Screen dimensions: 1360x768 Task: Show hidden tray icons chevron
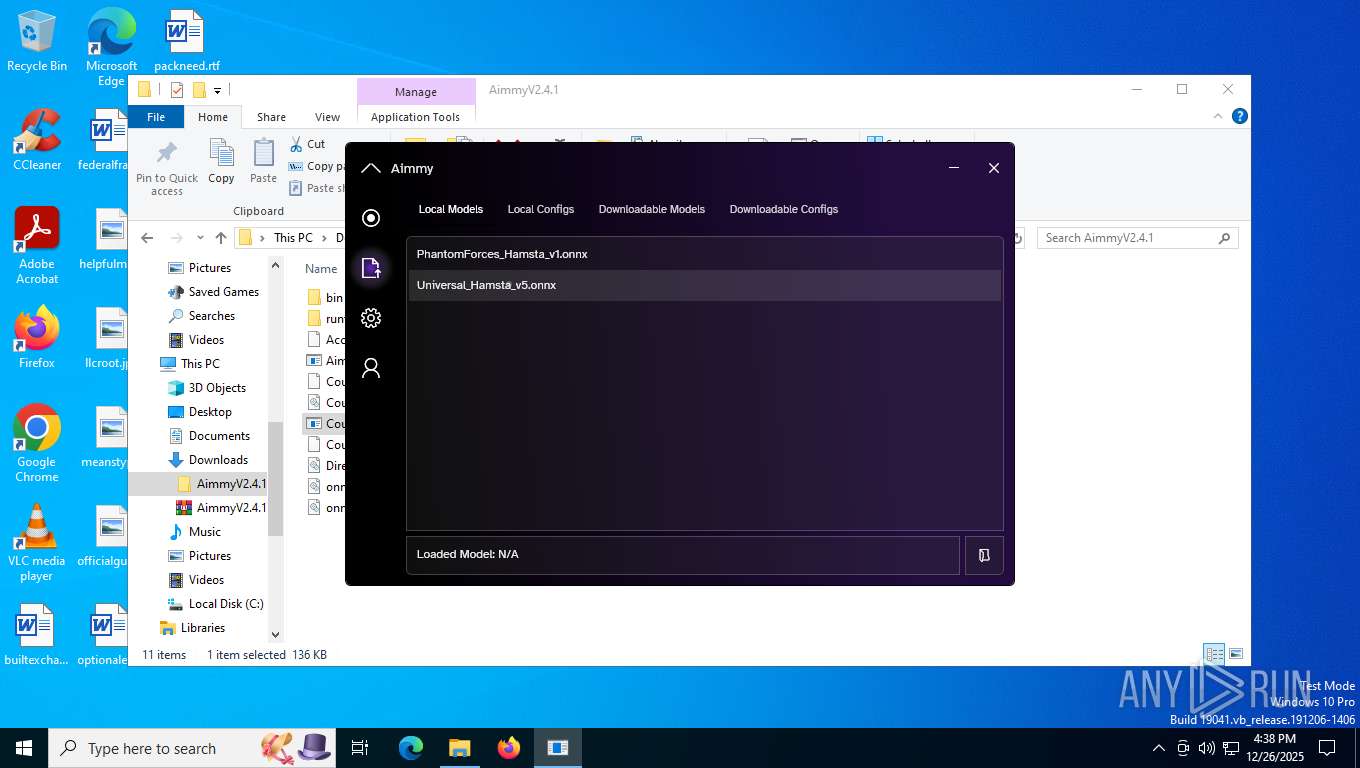(1159, 748)
